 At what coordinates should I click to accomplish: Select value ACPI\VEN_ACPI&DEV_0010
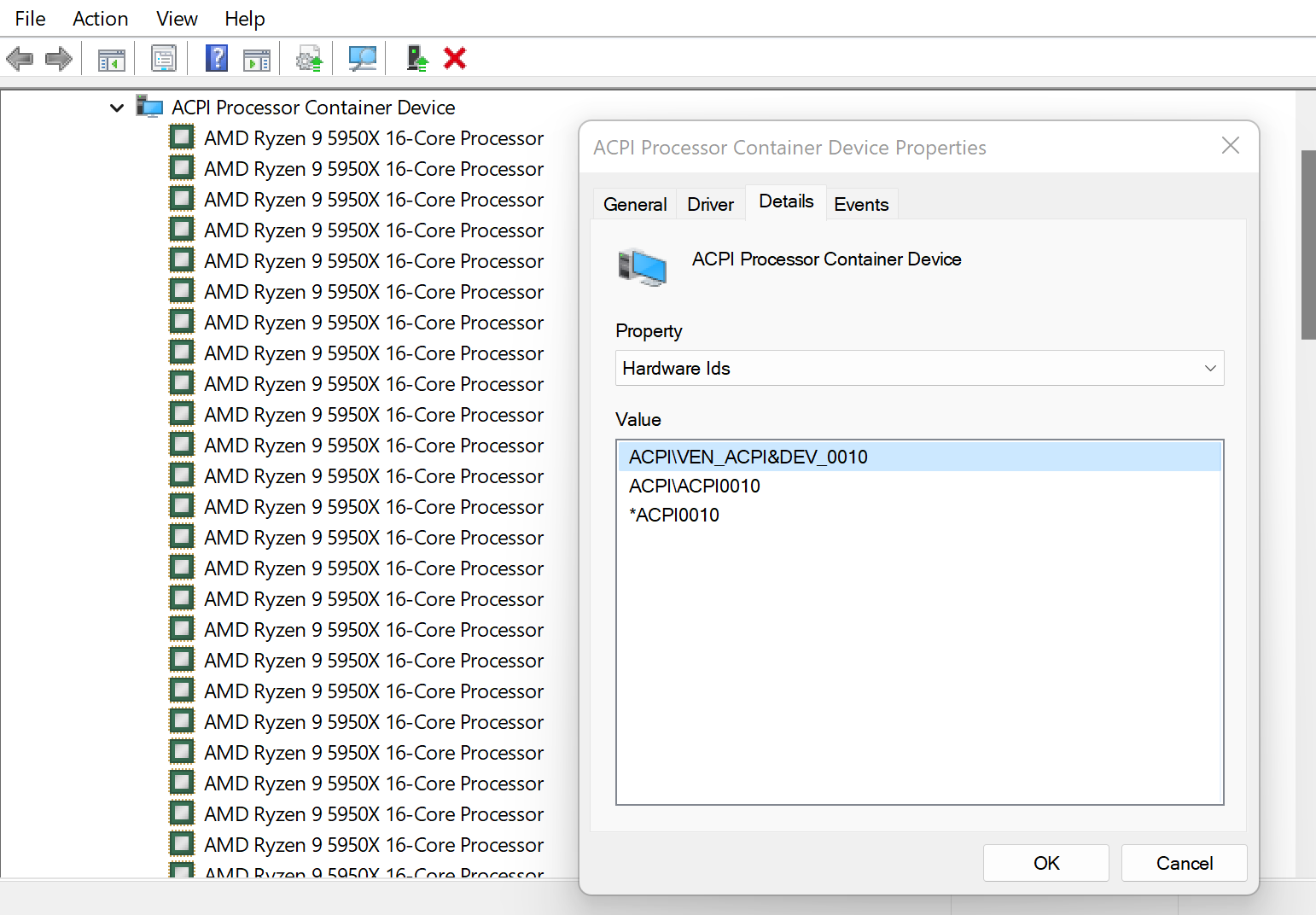(x=919, y=457)
